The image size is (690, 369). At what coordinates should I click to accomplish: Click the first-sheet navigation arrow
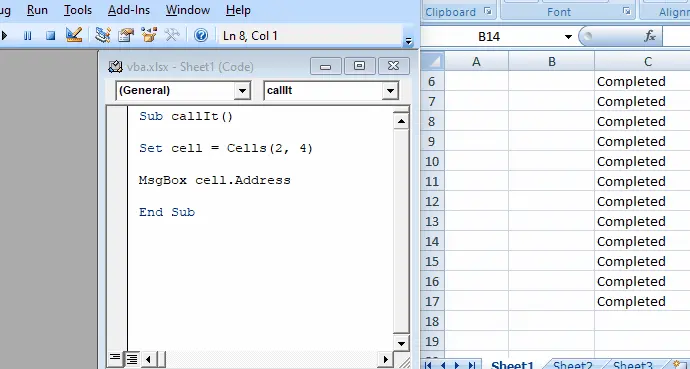(428, 365)
